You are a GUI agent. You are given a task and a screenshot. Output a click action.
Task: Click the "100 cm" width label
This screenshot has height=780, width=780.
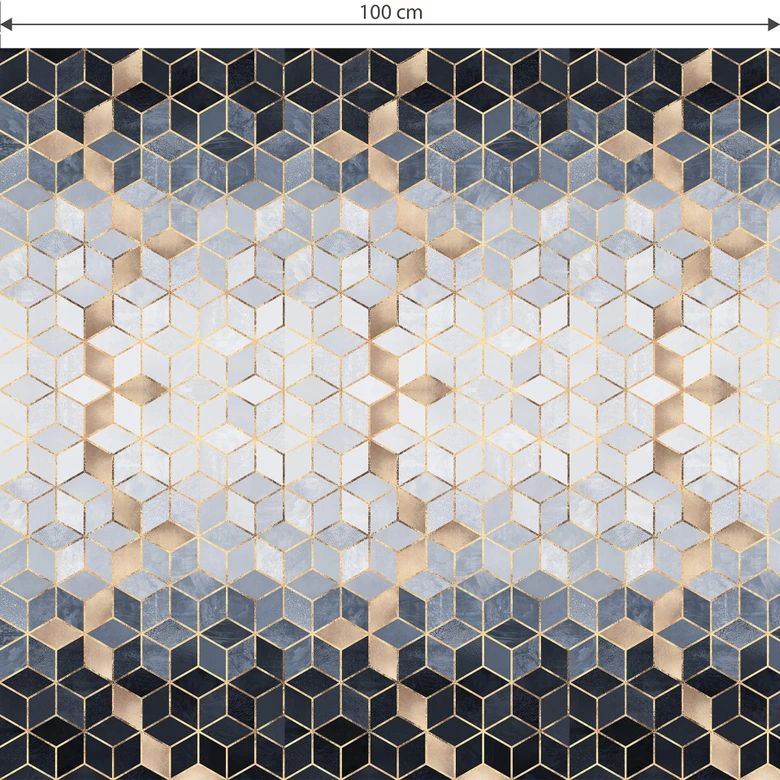coord(391,13)
